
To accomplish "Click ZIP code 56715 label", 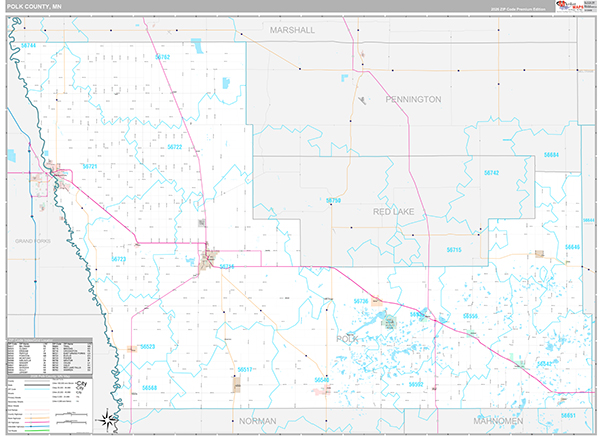I will click(454, 250).
